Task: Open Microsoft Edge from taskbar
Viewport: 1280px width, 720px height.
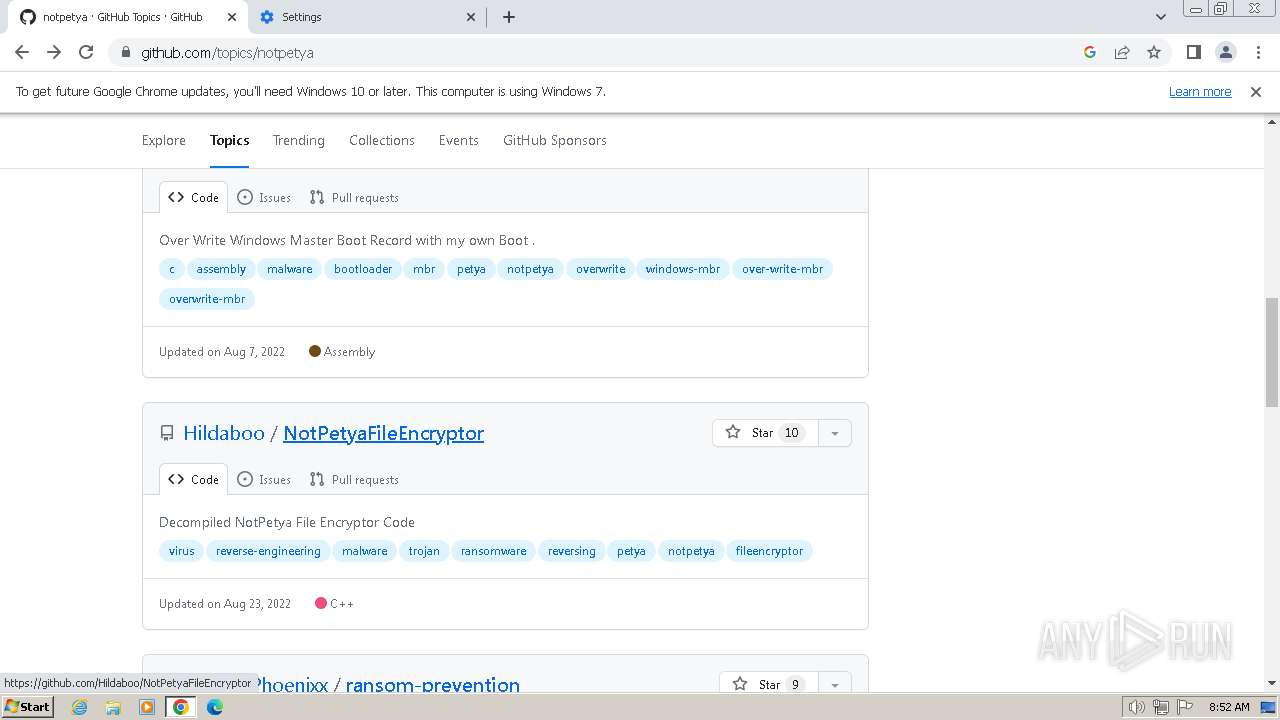Action: pyautogui.click(x=215, y=707)
